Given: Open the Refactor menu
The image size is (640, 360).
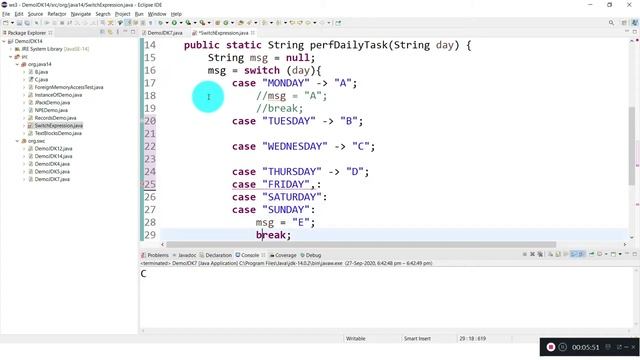Looking at the screenshot, I should 57,14.
